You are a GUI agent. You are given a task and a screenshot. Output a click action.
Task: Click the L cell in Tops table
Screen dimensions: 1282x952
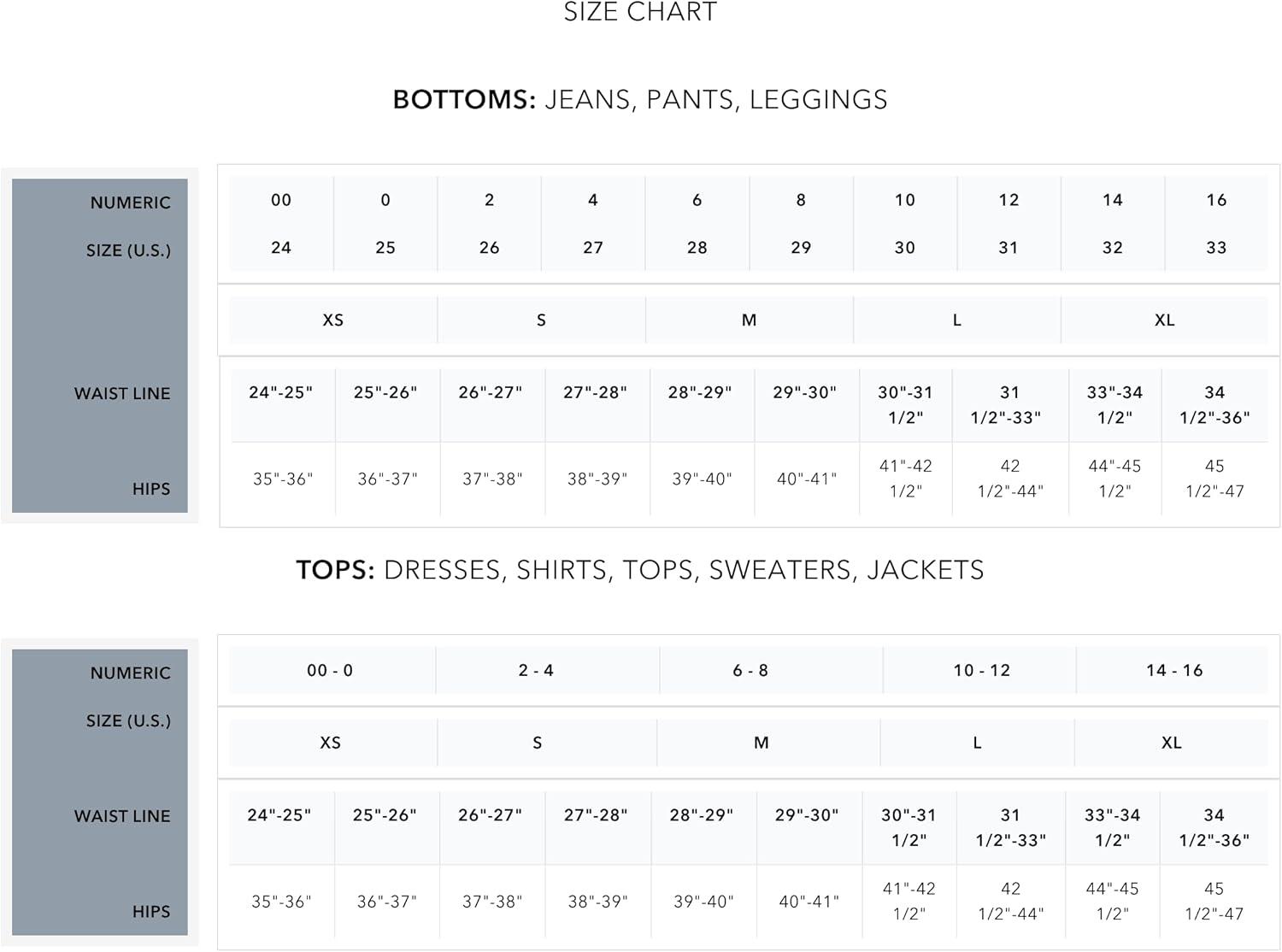click(977, 743)
